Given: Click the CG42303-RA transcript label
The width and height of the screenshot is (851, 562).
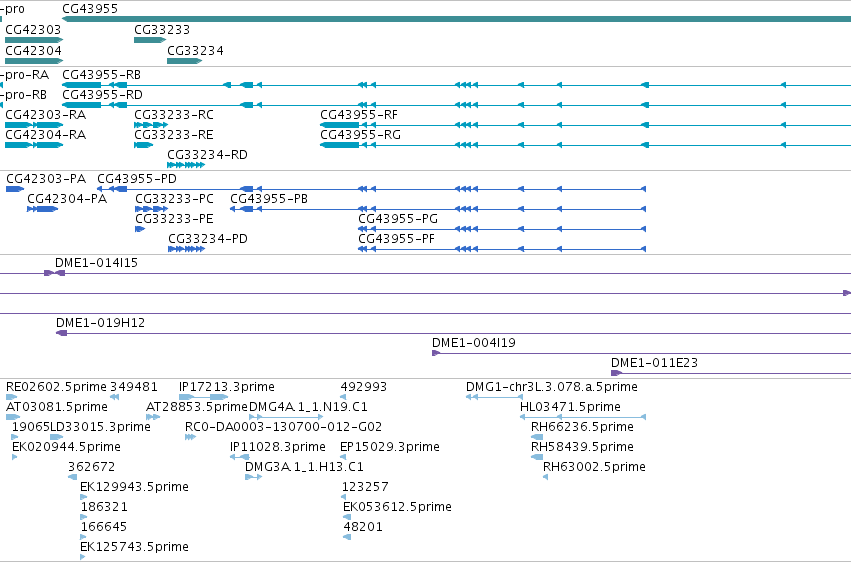Looking at the screenshot, I should click(46, 114).
